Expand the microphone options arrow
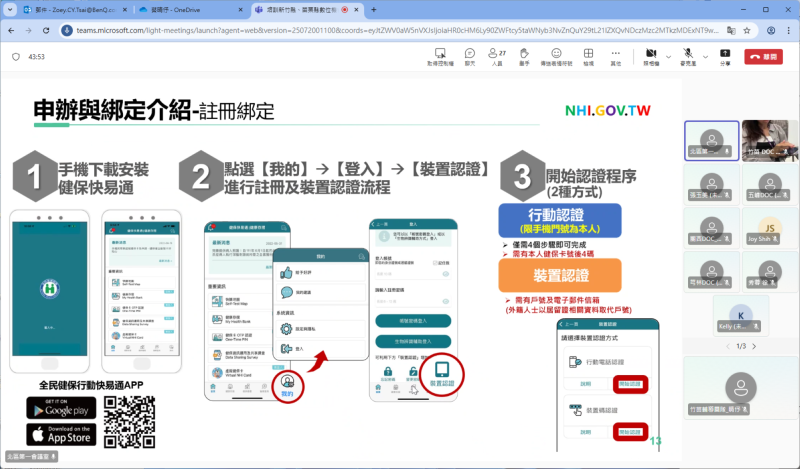This screenshot has height=469, width=800. 706,57
